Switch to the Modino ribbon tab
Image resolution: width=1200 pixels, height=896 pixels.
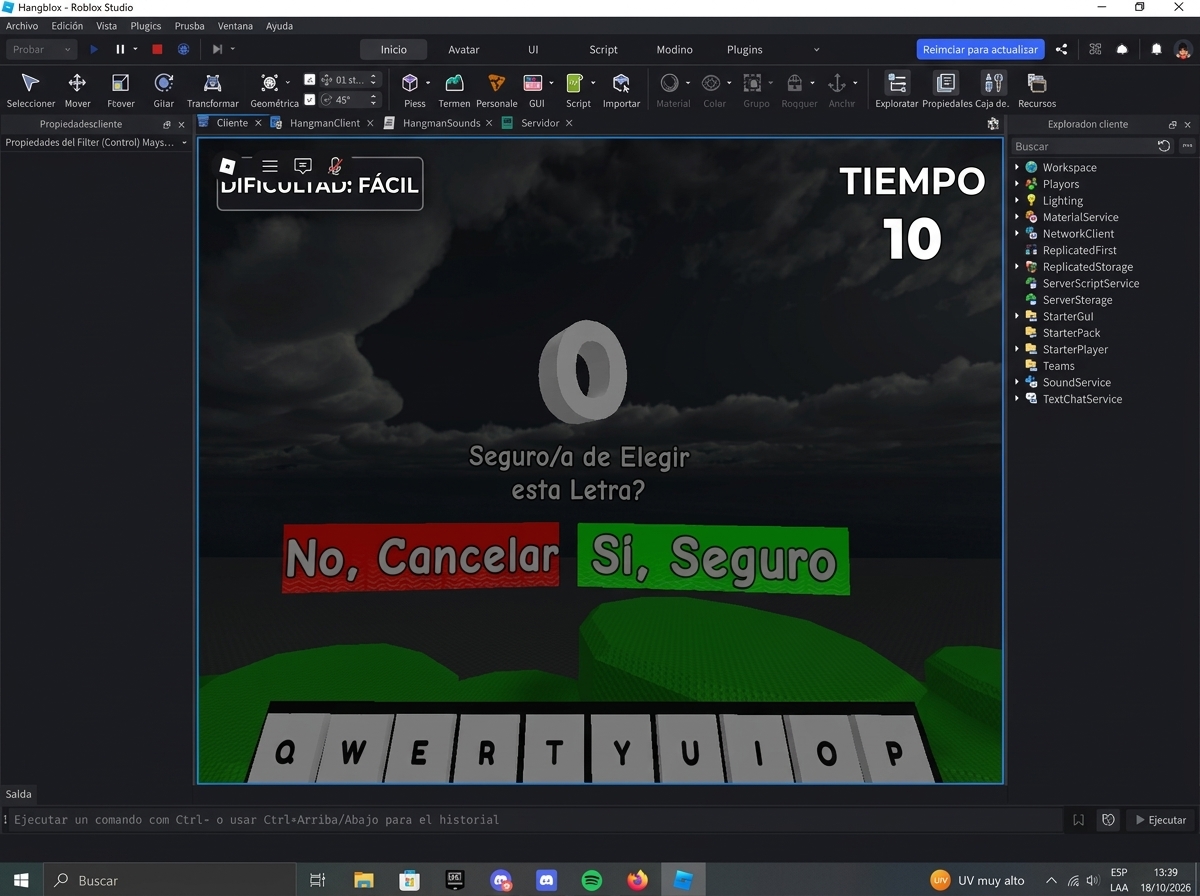(674, 49)
